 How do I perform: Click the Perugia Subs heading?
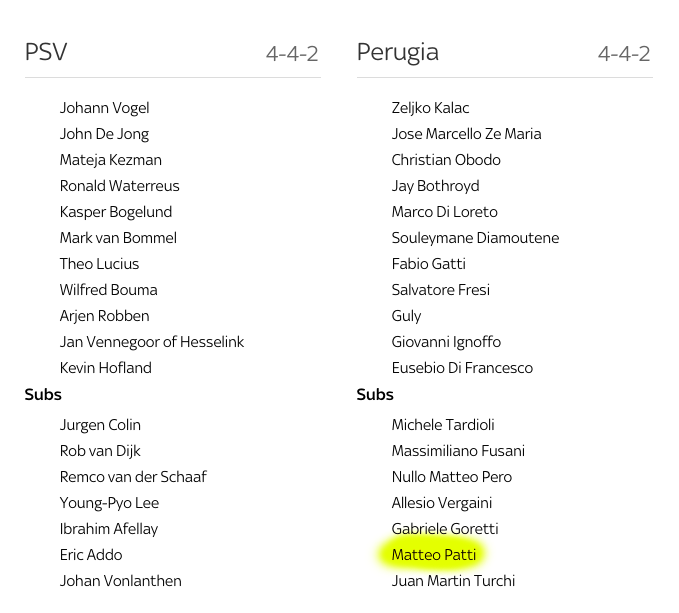(x=375, y=394)
